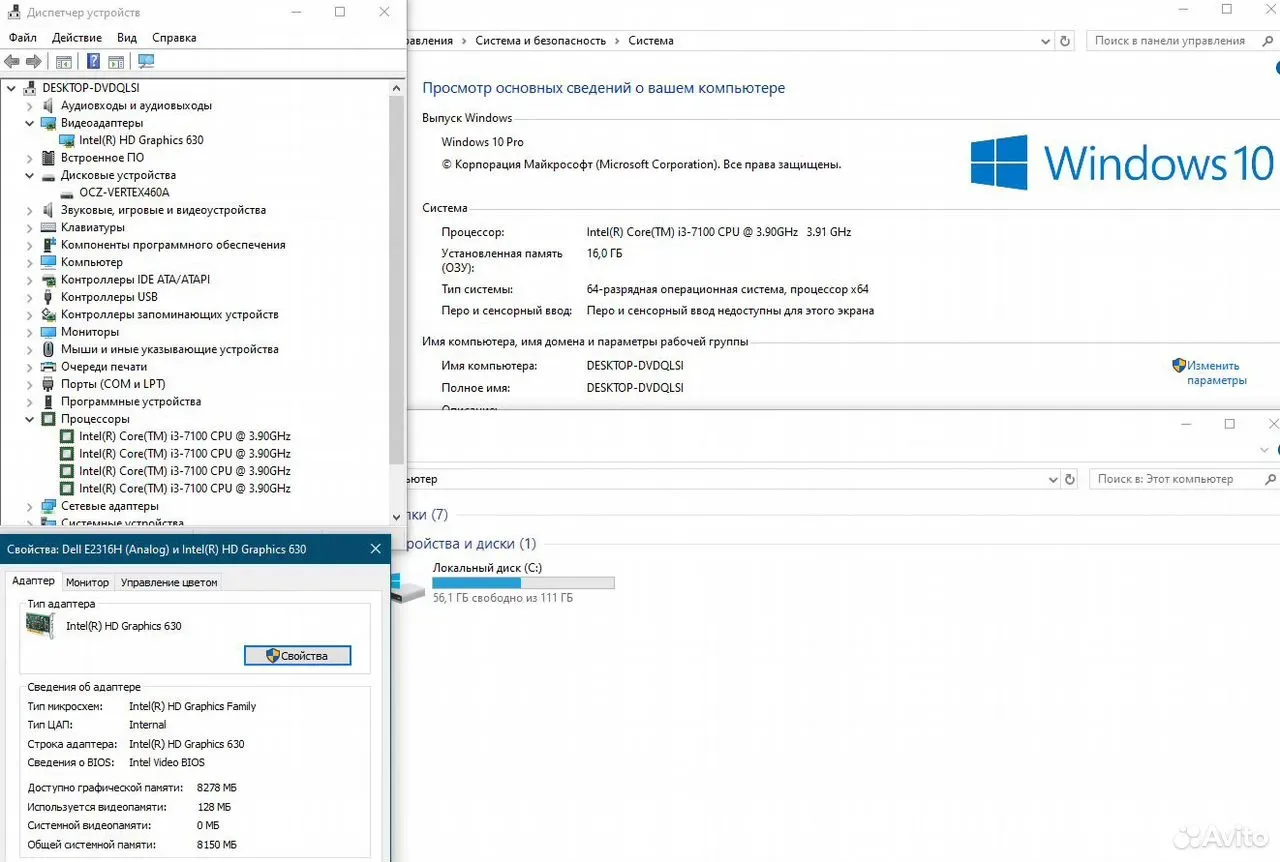Viewport: 1280px width, 862px height.
Task: Open the Справка menu
Action: tap(174, 38)
